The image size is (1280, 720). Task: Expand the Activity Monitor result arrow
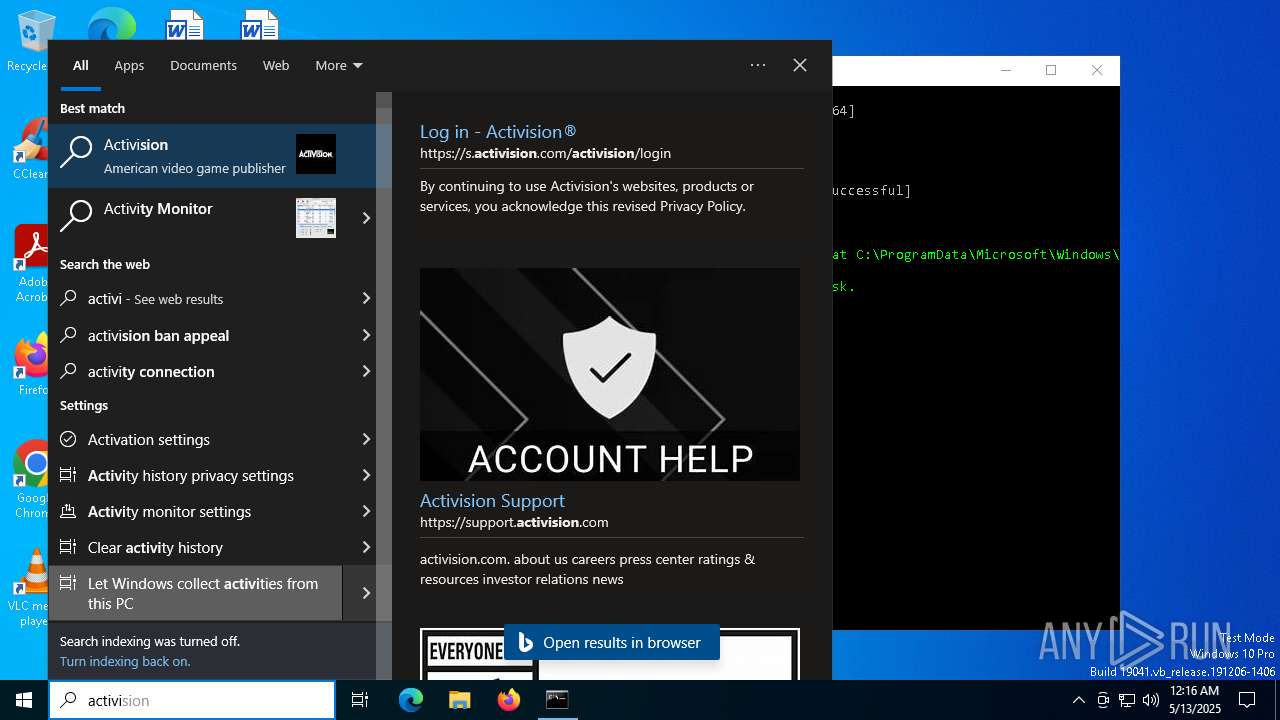(366, 218)
